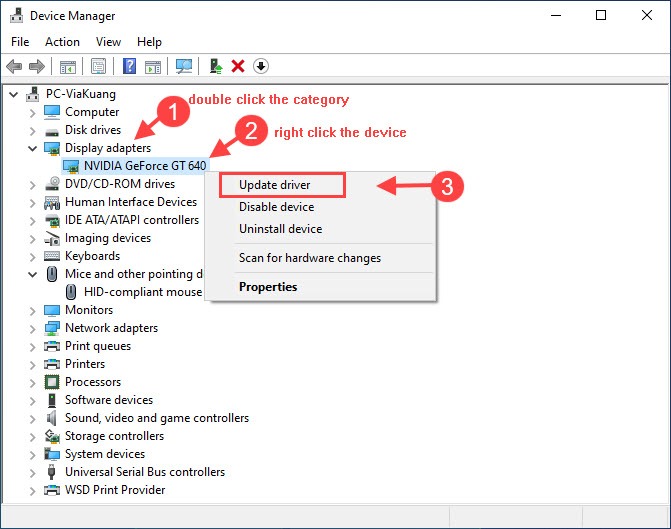Expand the DVD/CD-ROM drives chevron
671x529 pixels.
coord(33,185)
